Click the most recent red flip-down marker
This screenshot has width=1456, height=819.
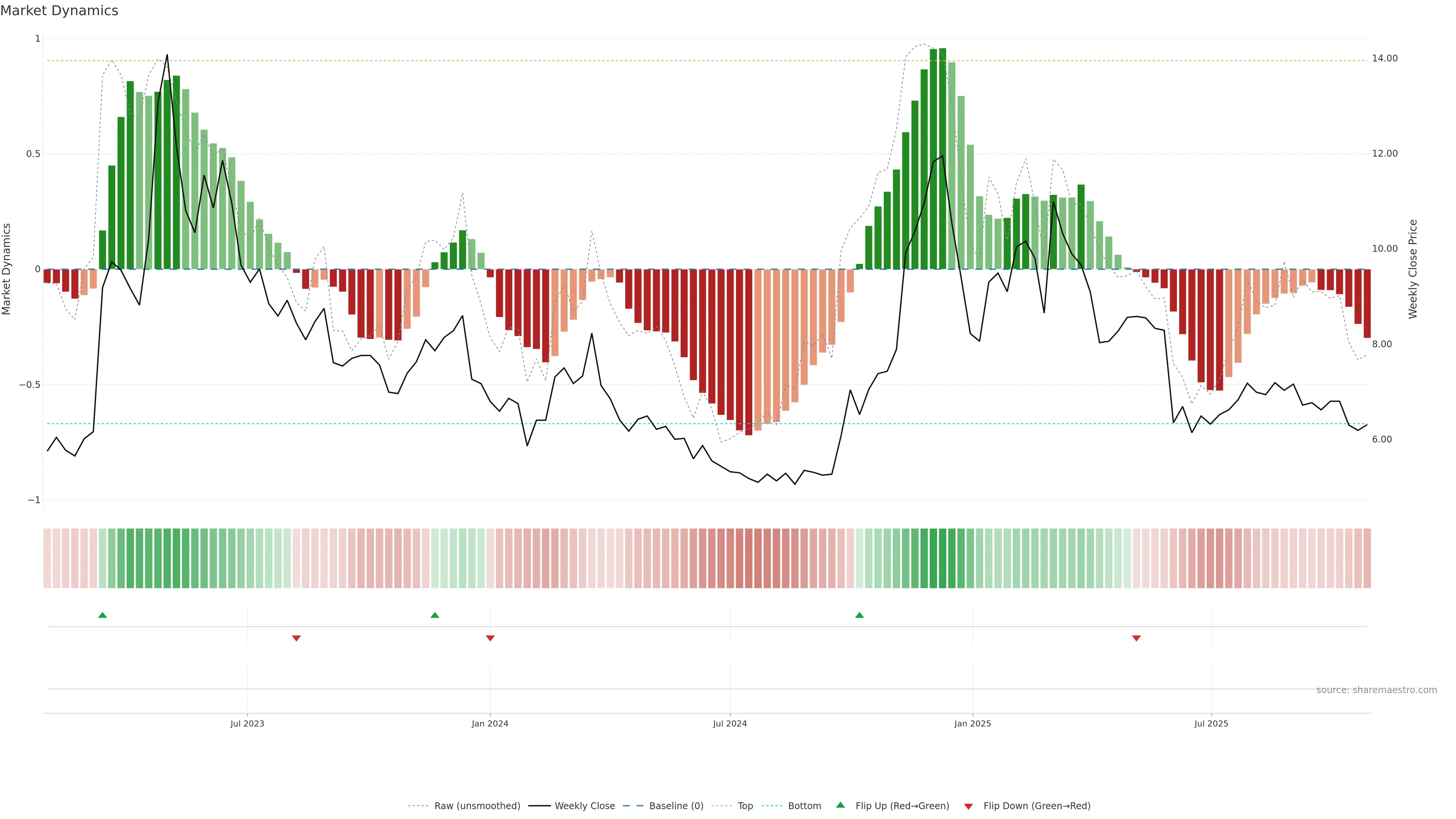pos(1136,638)
